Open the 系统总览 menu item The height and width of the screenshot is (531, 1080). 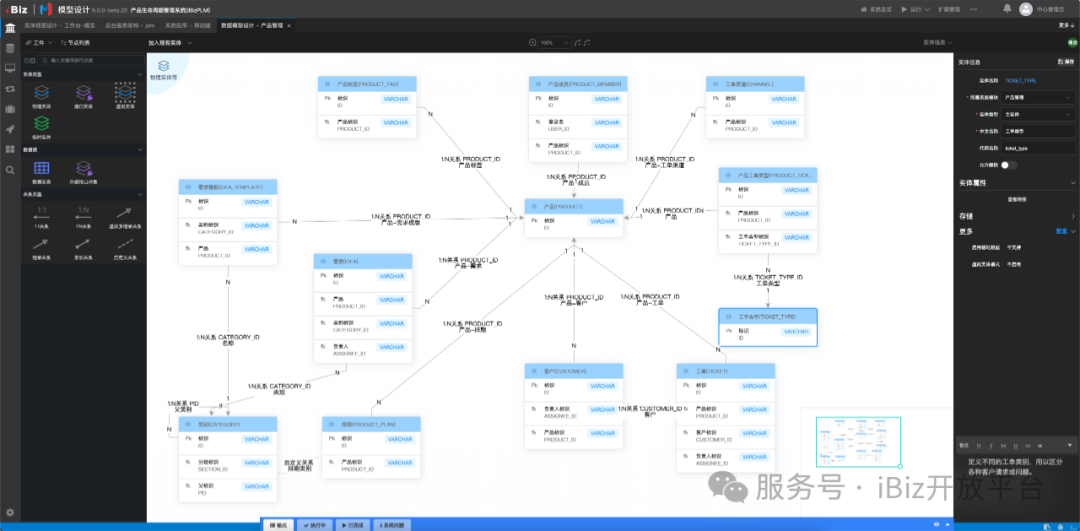(x=876, y=10)
